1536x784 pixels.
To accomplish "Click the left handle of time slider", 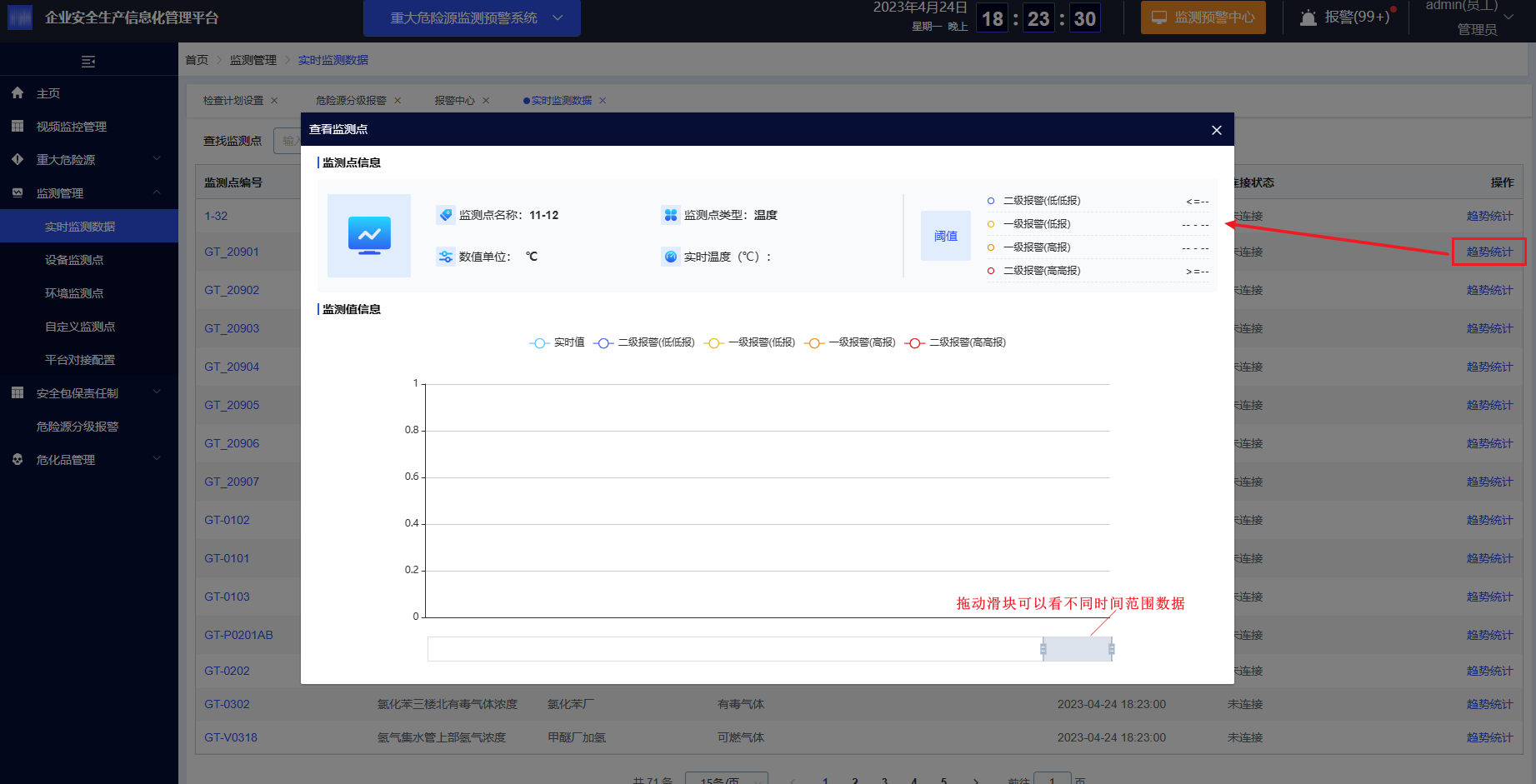I will tap(1043, 649).
